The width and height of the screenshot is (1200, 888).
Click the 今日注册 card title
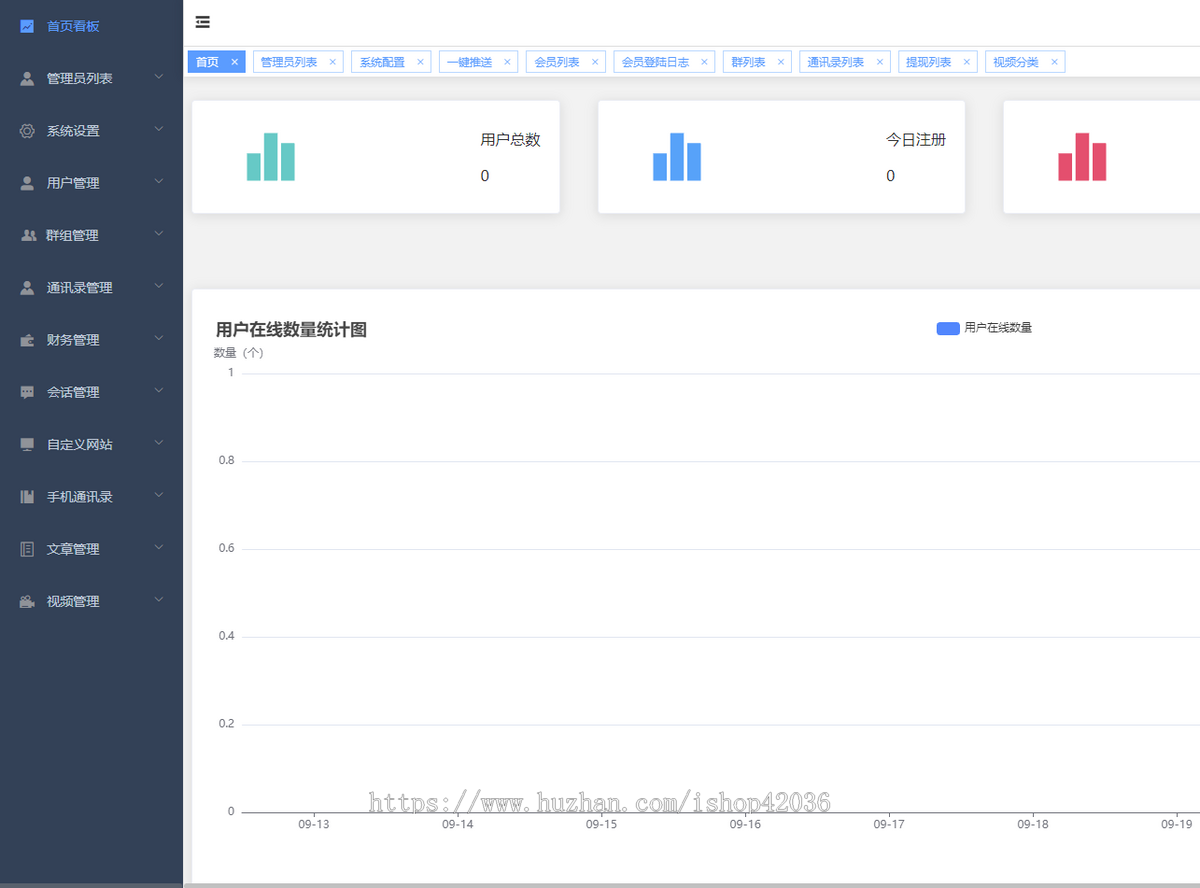(x=916, y=140)
